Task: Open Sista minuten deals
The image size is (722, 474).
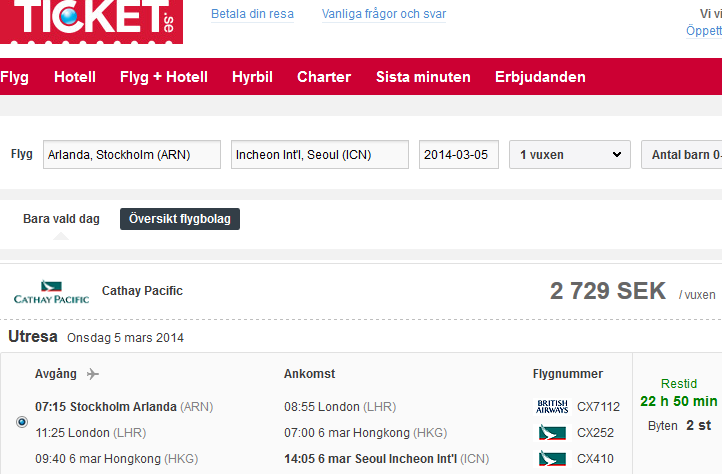Action: coord(423,77)
